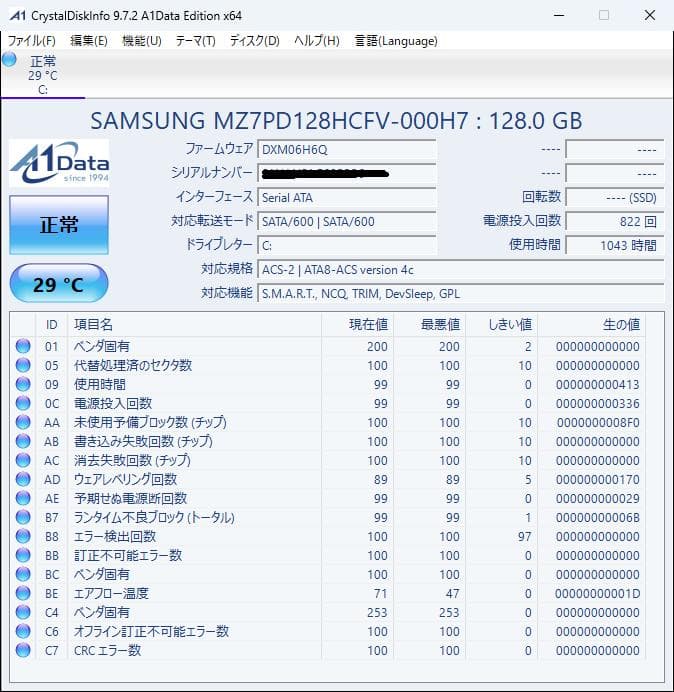Click the status orb for ID 0C row
This screenshot has width=674, height=692.
tap(23, 403)
